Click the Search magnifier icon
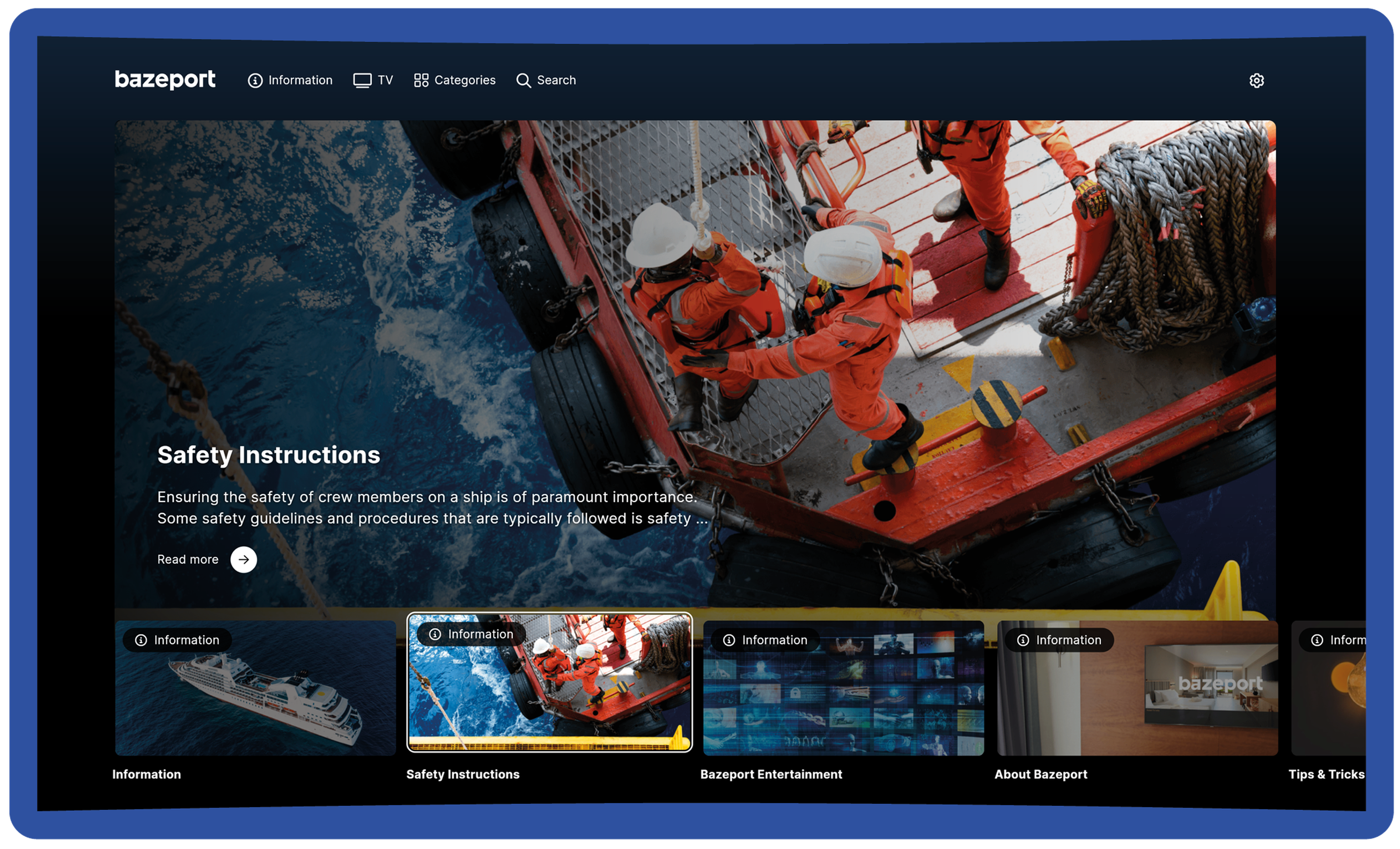Image resolution: width=1400 pixels, height=849 pixels. 523,81
